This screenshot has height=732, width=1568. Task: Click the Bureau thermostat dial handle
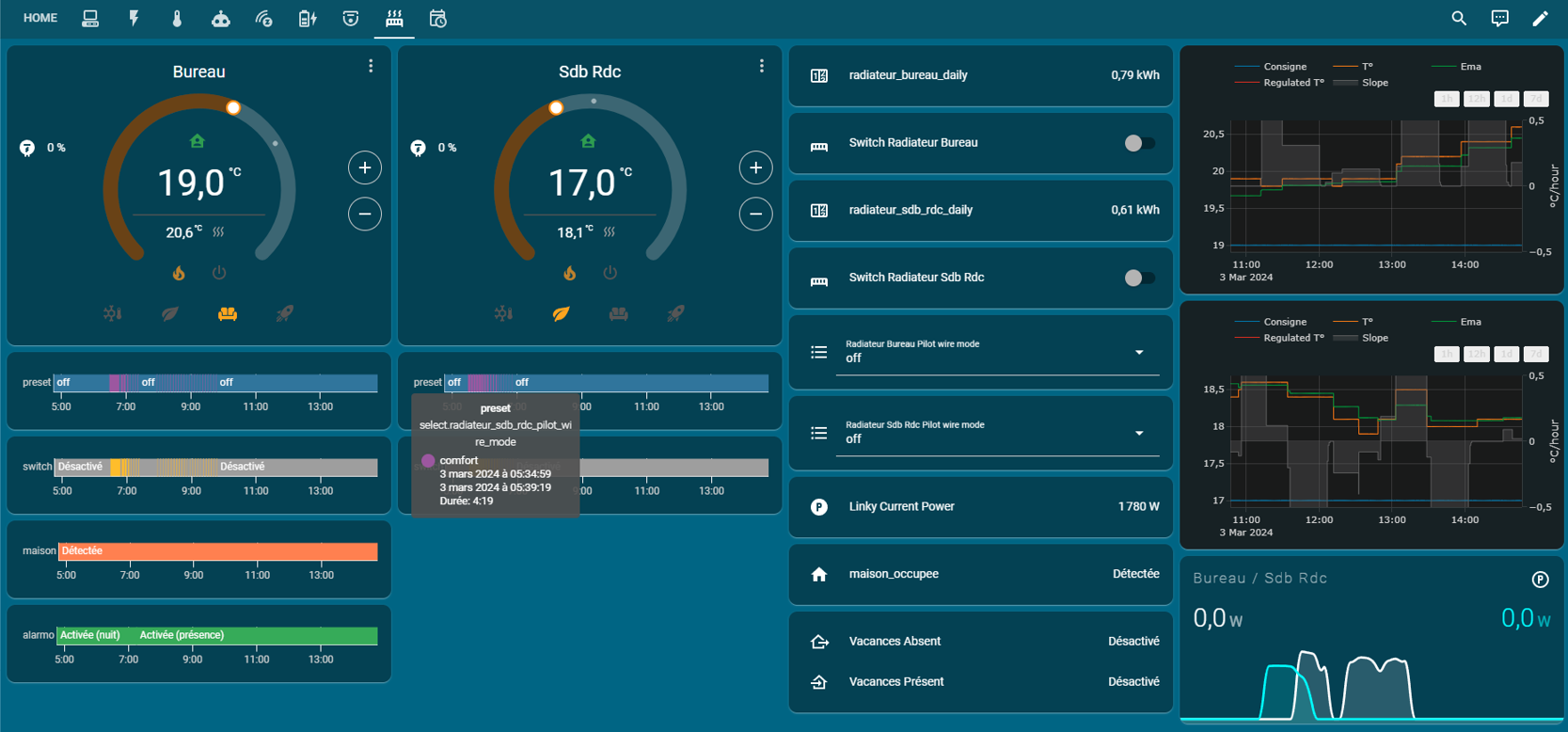[233, 108]
